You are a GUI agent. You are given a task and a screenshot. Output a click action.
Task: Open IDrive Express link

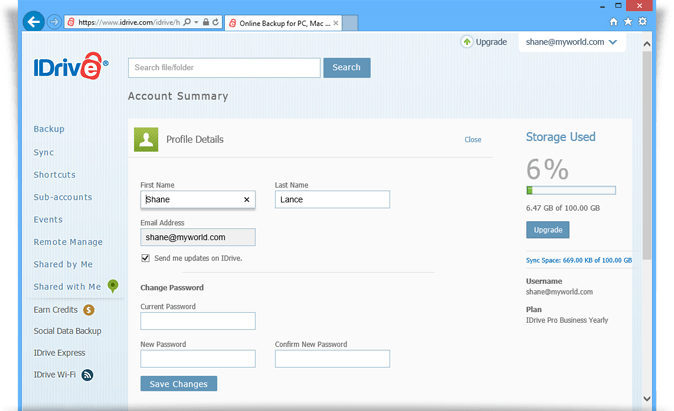pyautogui.click(x=59, y=353)
